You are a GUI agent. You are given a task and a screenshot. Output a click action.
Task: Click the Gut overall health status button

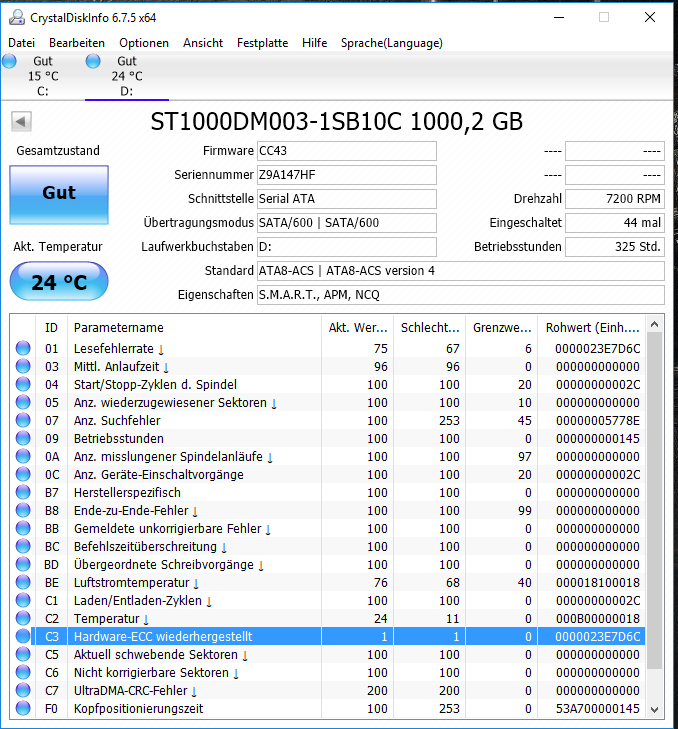point(59,194)
